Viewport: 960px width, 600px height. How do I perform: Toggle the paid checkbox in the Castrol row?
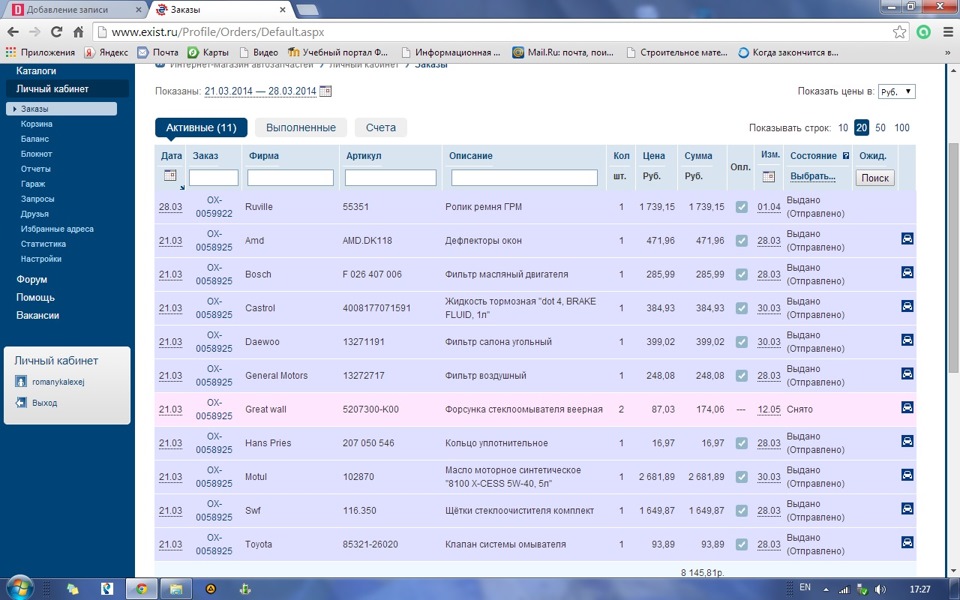[741, 308]
